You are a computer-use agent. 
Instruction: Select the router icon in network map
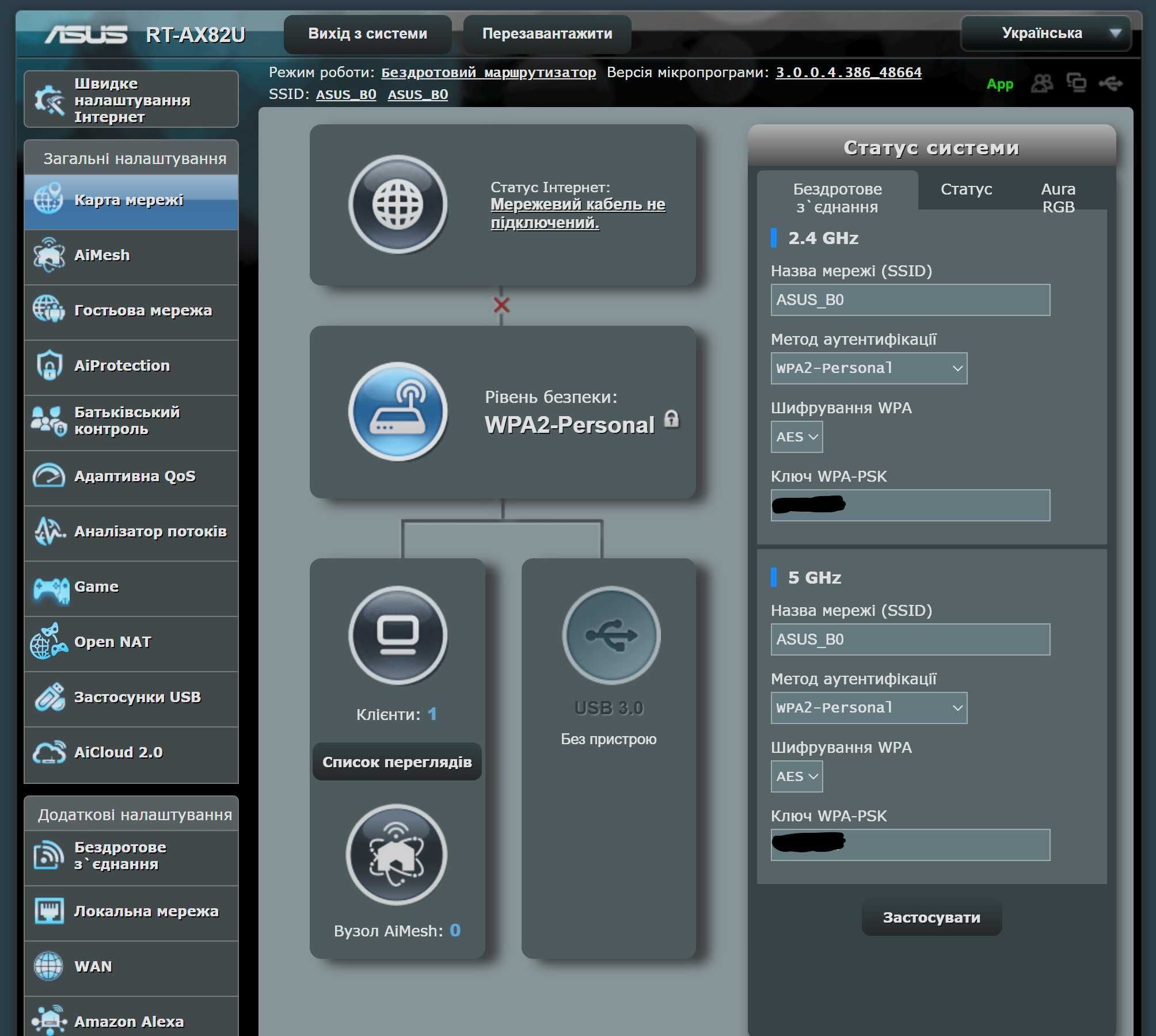click(398, 412)
